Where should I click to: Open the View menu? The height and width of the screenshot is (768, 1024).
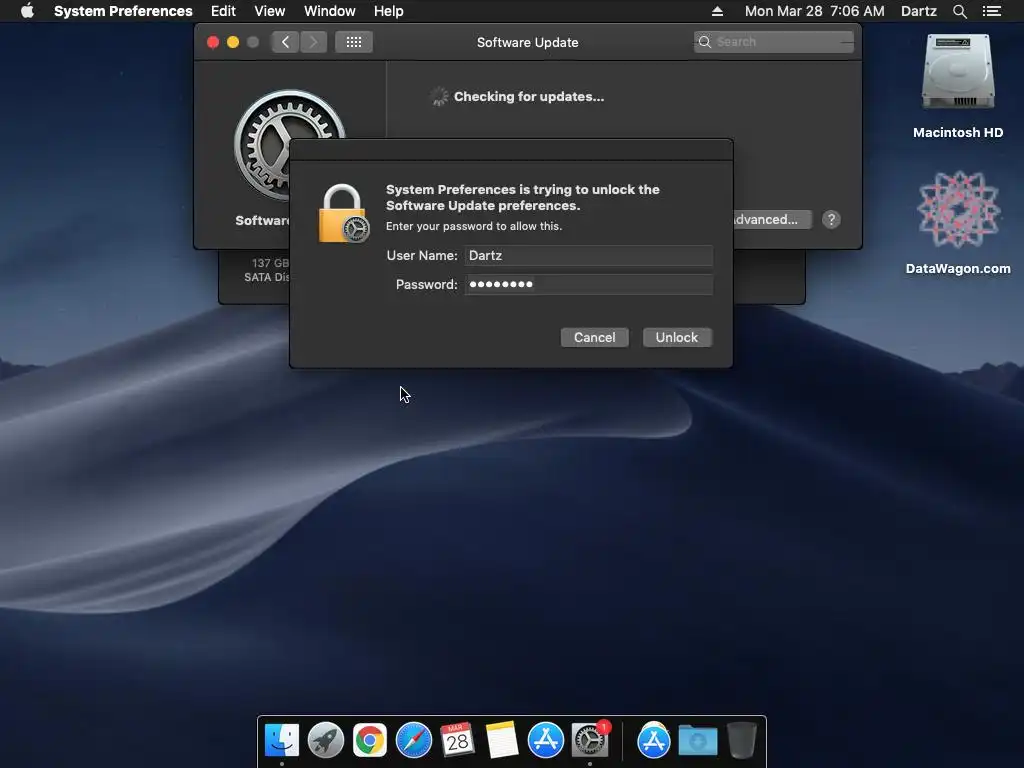(x=270, y=11)
